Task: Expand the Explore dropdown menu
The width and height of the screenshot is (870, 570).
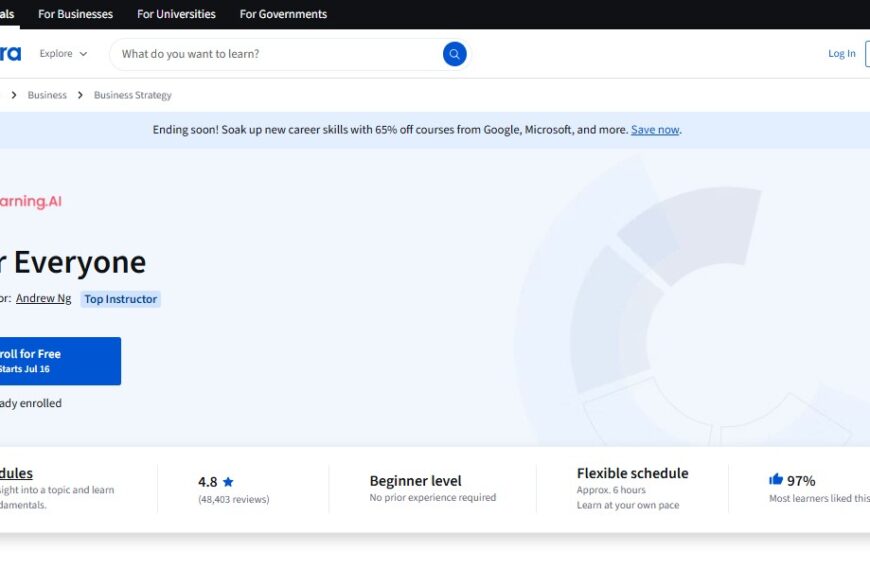Action: (x=63, y=54)
